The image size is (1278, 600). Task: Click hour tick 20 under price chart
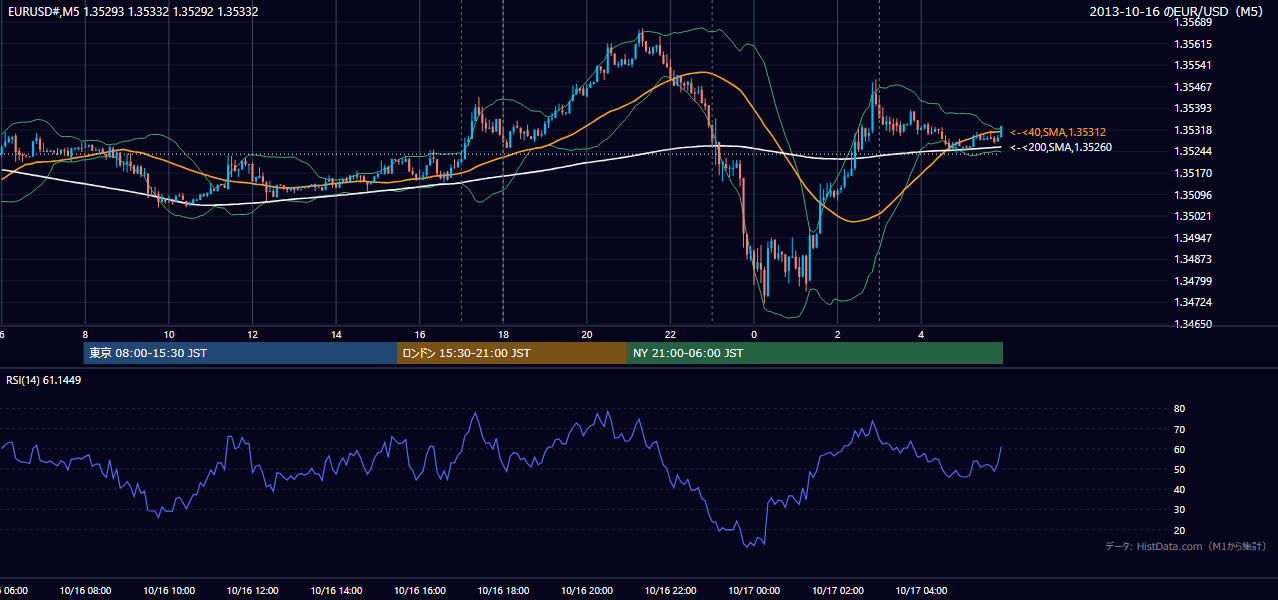pos(587,334)
